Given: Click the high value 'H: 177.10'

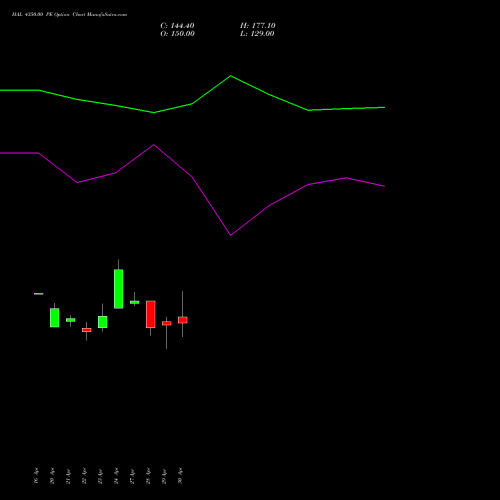Looking at the screenshot, I should (x=258, y=26).
